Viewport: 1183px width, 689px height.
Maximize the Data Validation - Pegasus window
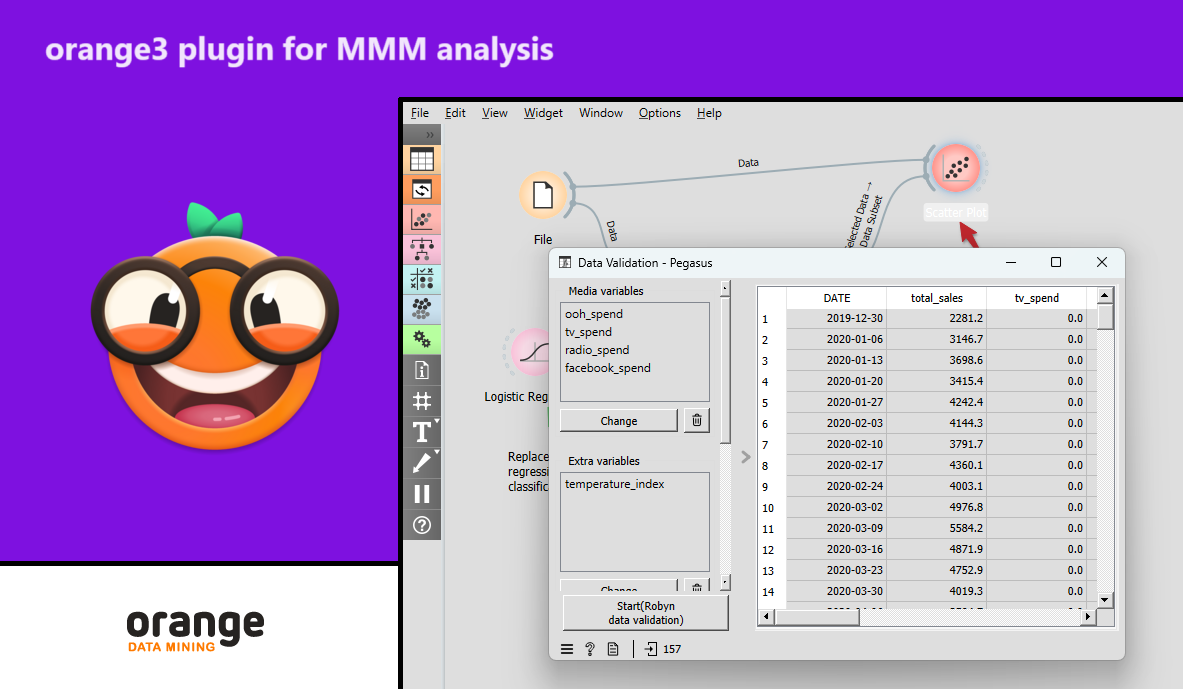point(1056,263)
